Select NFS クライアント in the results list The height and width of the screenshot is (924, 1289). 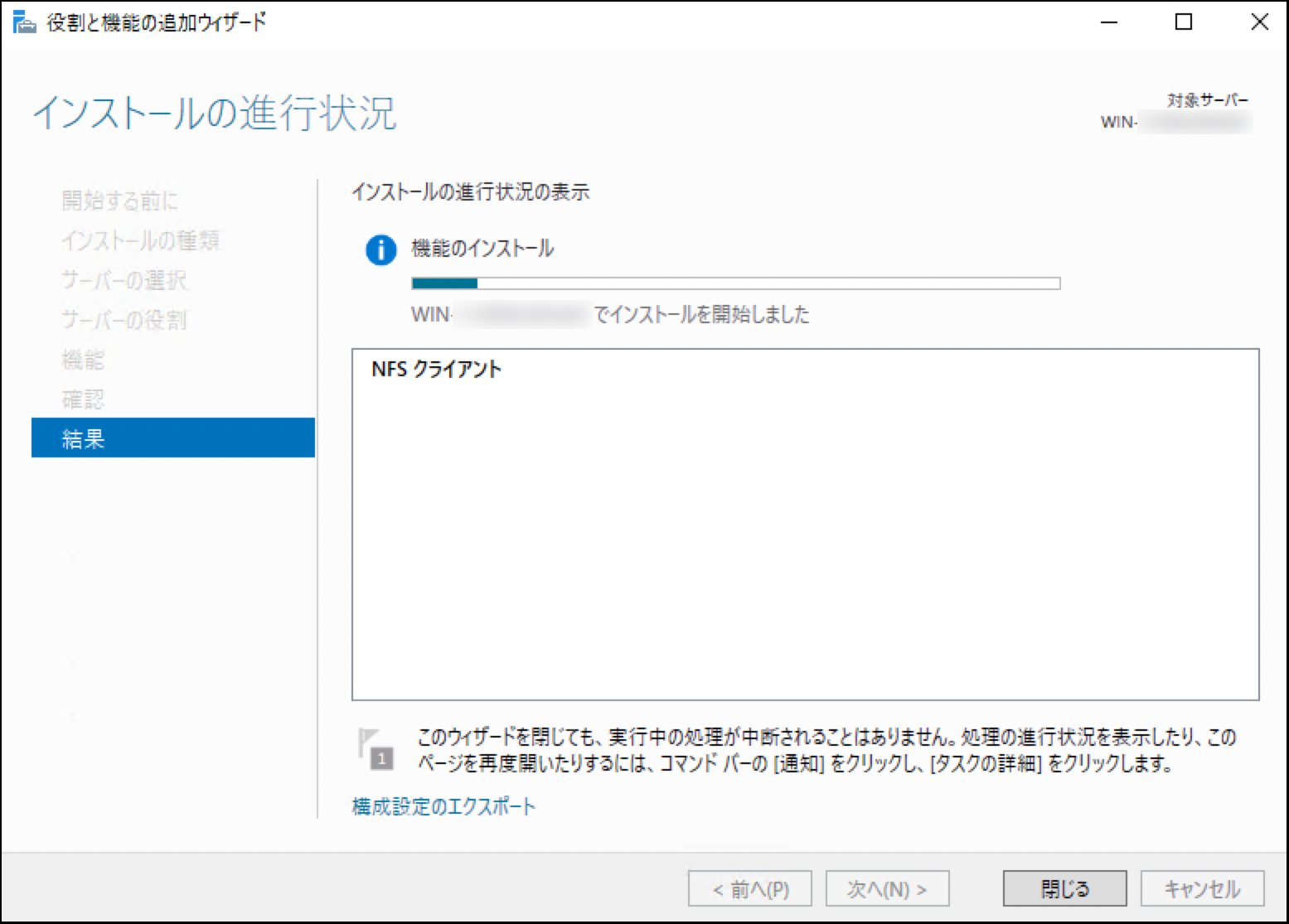pyautogui.click(x=437, y=370)
